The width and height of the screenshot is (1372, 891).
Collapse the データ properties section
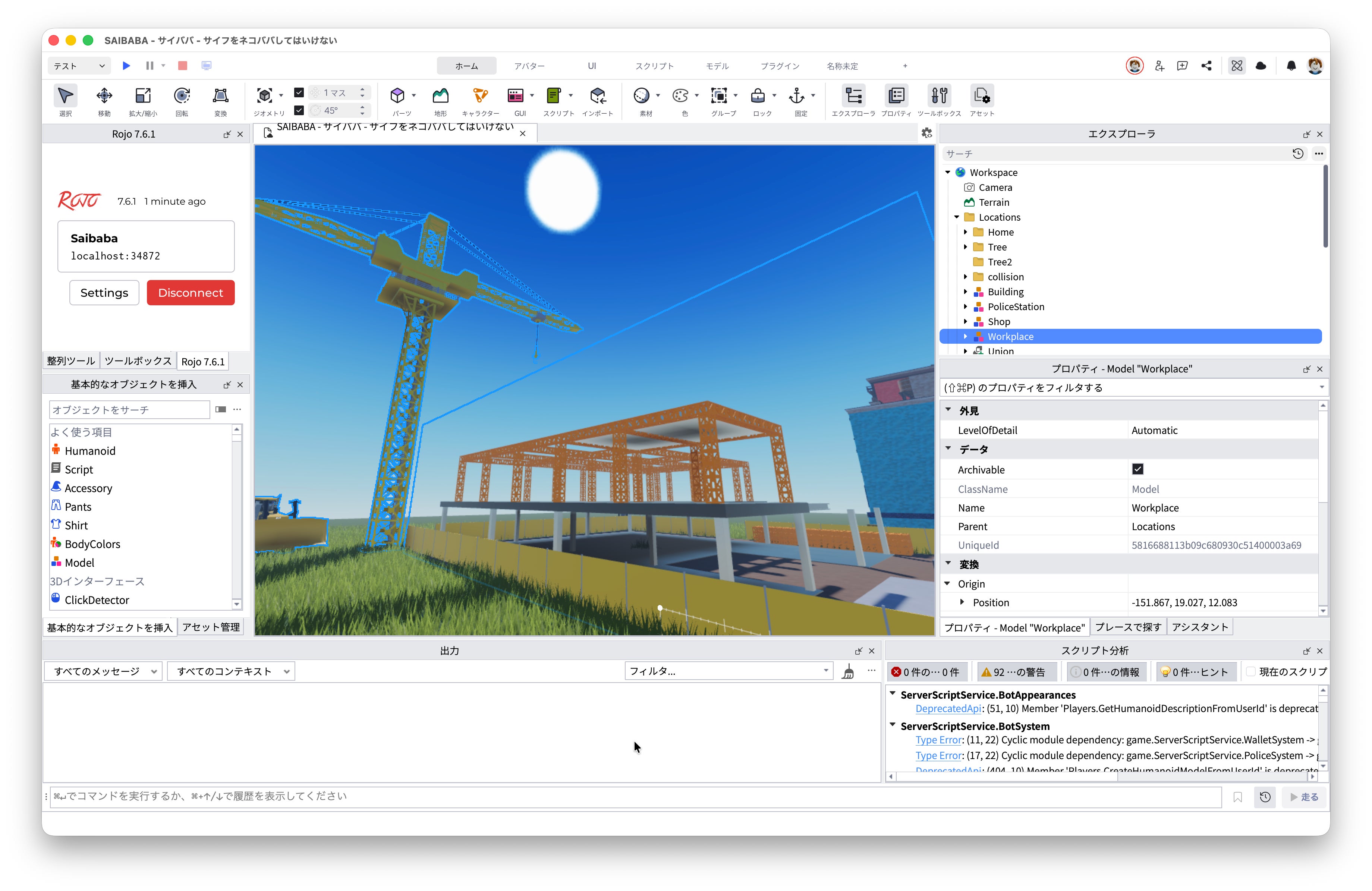point(948,449)
